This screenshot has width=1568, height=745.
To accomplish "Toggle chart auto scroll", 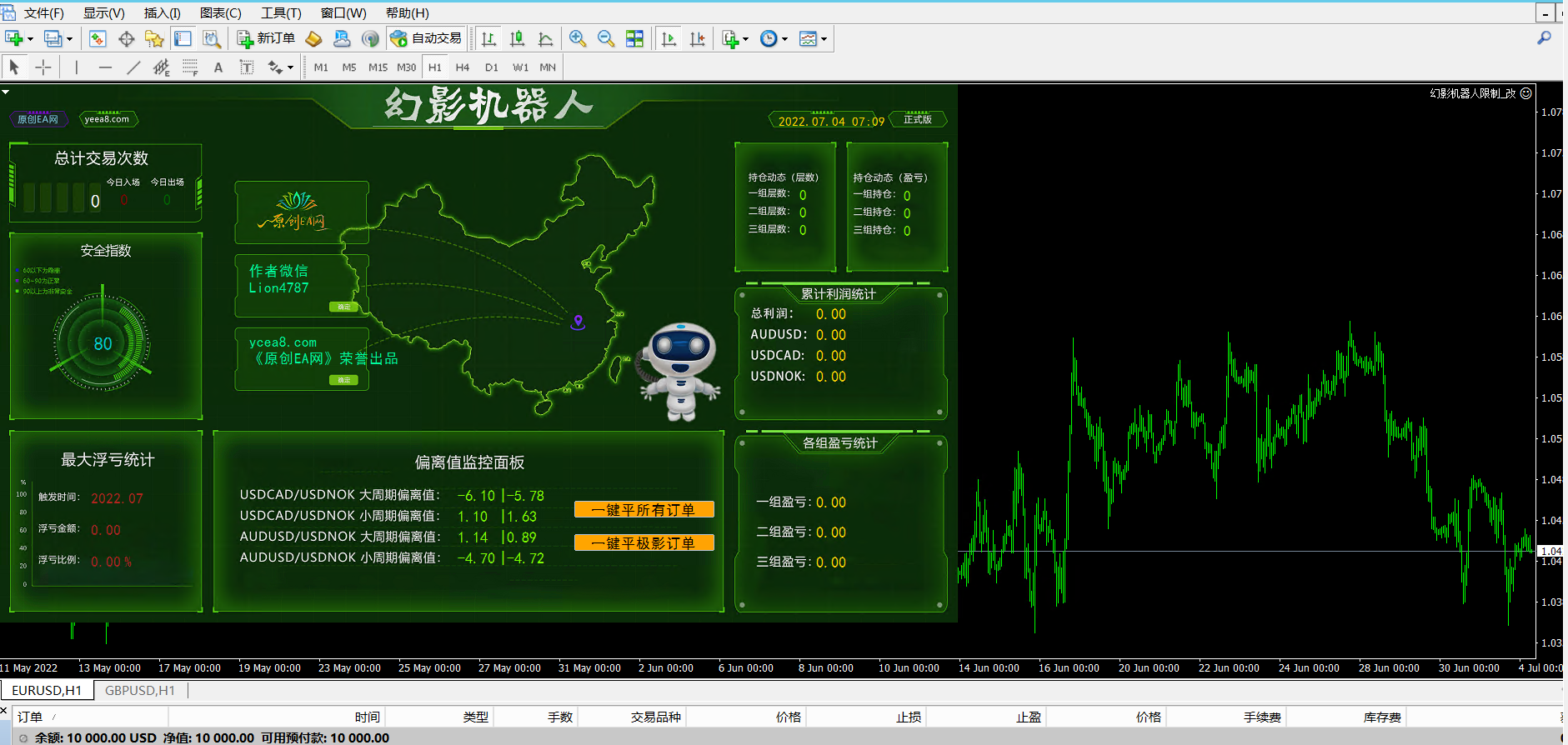I will point(669,38).
